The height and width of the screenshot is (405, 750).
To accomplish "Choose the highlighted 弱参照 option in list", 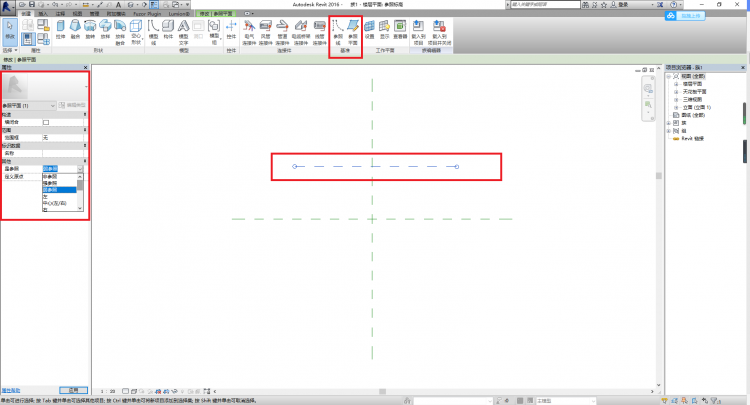I will tap(59, 190).
